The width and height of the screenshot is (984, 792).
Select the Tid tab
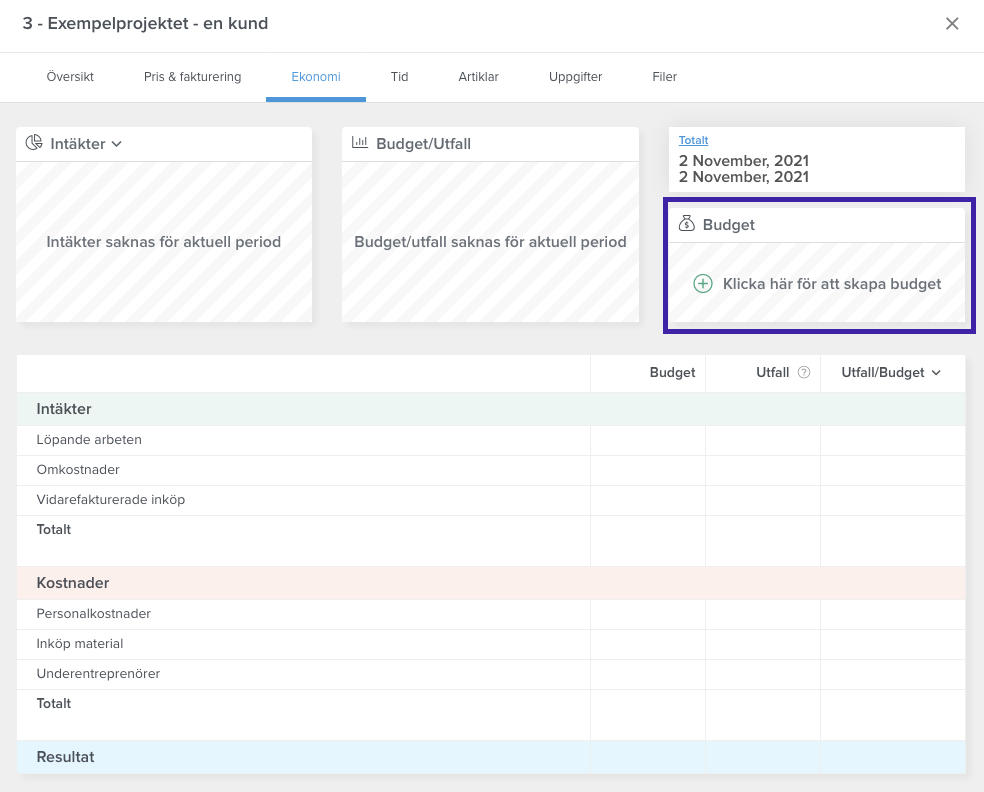pyautogui.click(x=400, y=77)
